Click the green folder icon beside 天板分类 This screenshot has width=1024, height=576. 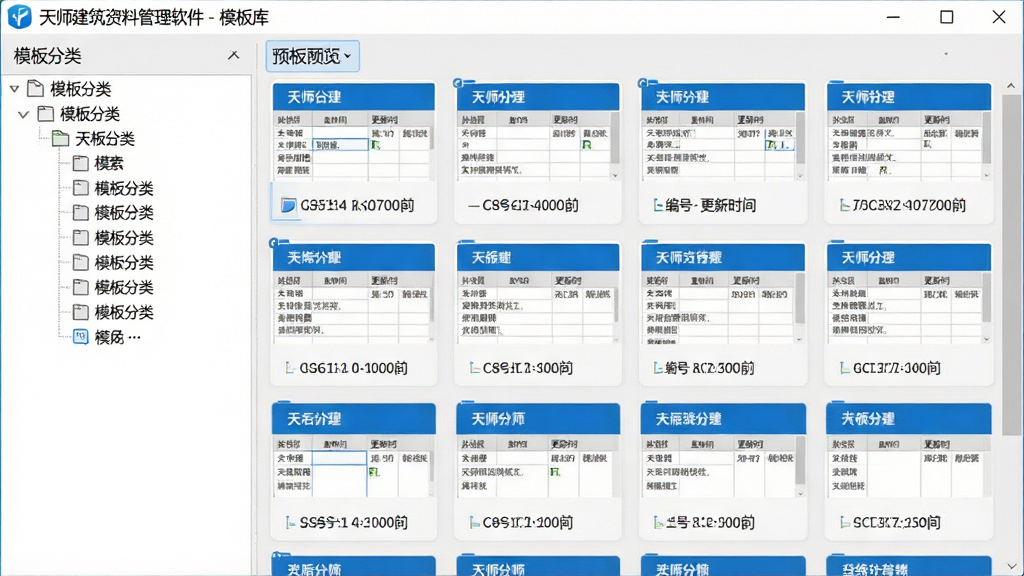61,138
